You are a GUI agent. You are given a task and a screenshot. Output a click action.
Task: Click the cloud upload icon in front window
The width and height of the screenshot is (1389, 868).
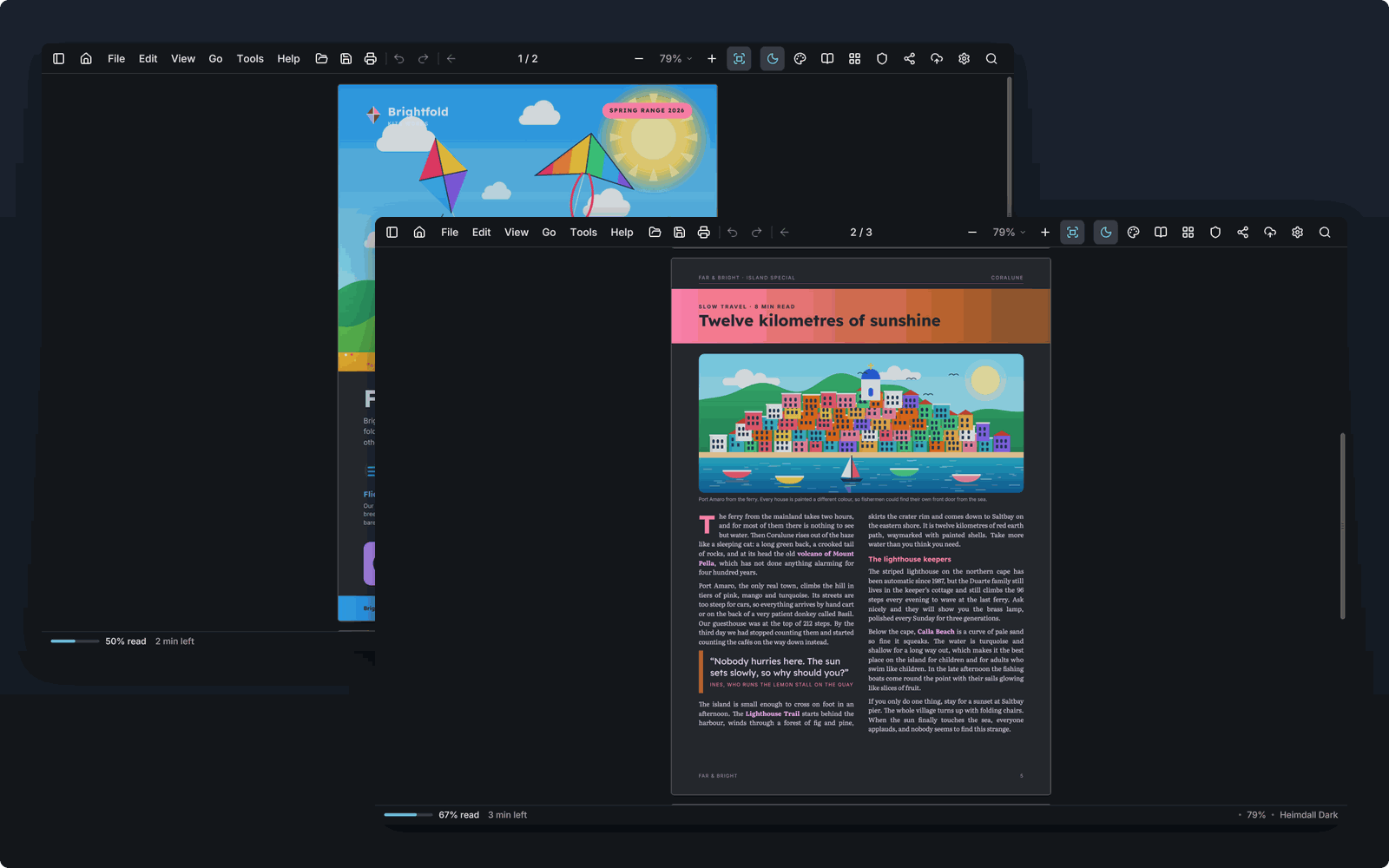tap(1270, 233)
